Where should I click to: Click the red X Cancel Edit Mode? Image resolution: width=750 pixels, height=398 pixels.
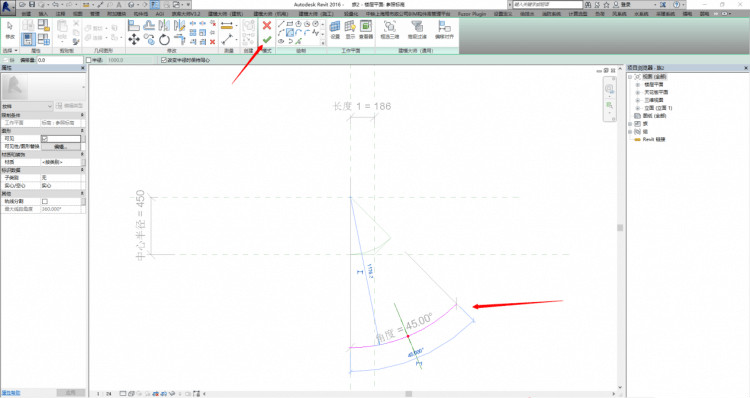pos(267,25)
